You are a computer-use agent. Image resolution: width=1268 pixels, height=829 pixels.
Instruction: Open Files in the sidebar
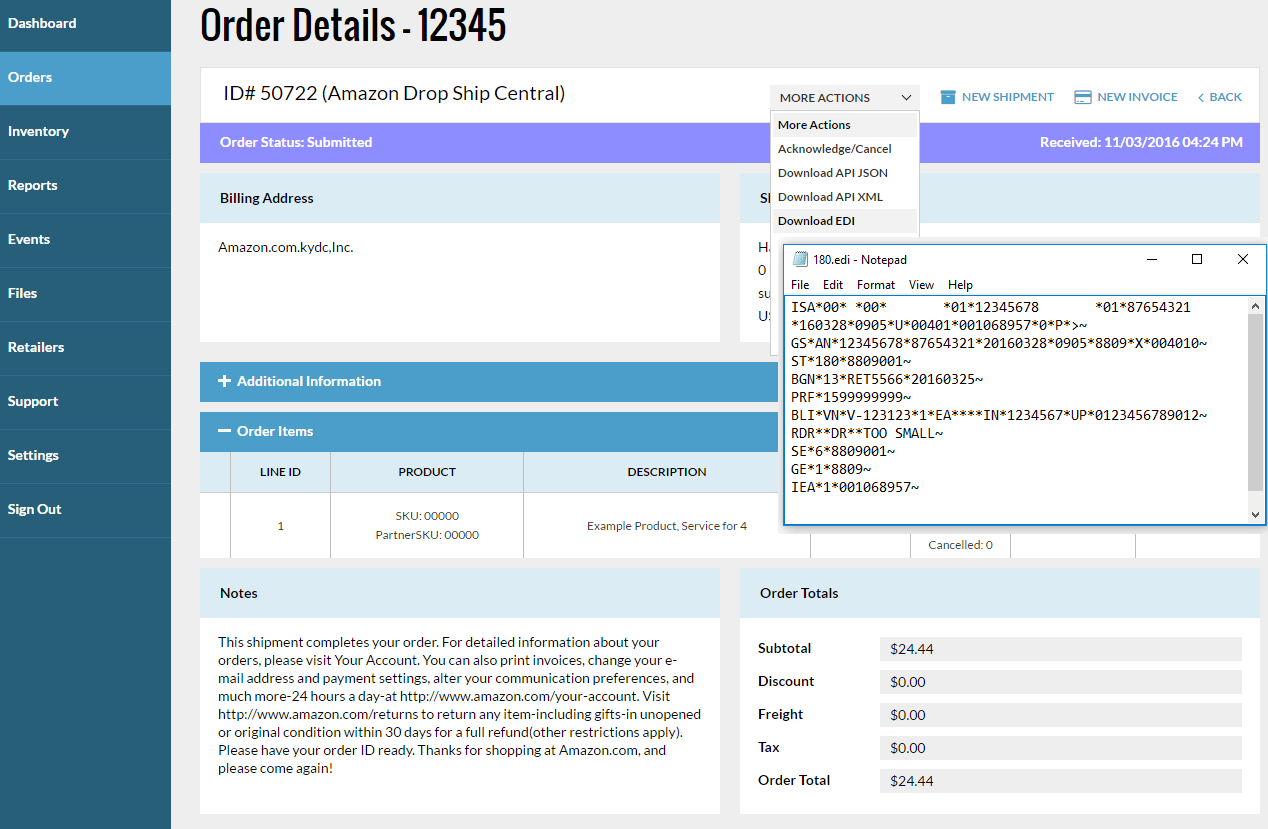(85, 293)
